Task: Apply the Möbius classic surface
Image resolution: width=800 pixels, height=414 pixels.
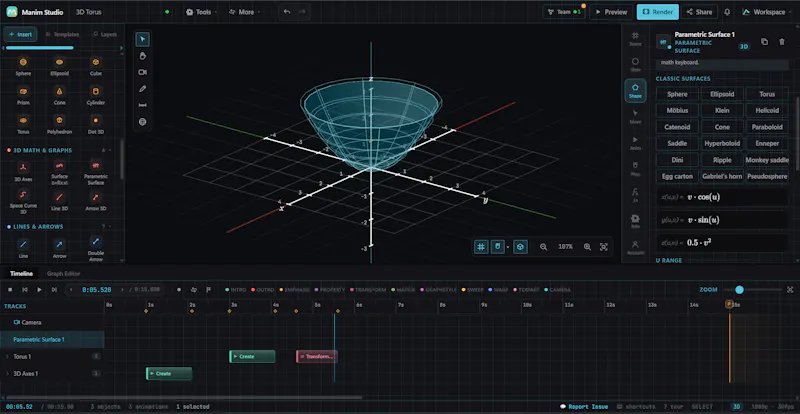Action: 677,110
